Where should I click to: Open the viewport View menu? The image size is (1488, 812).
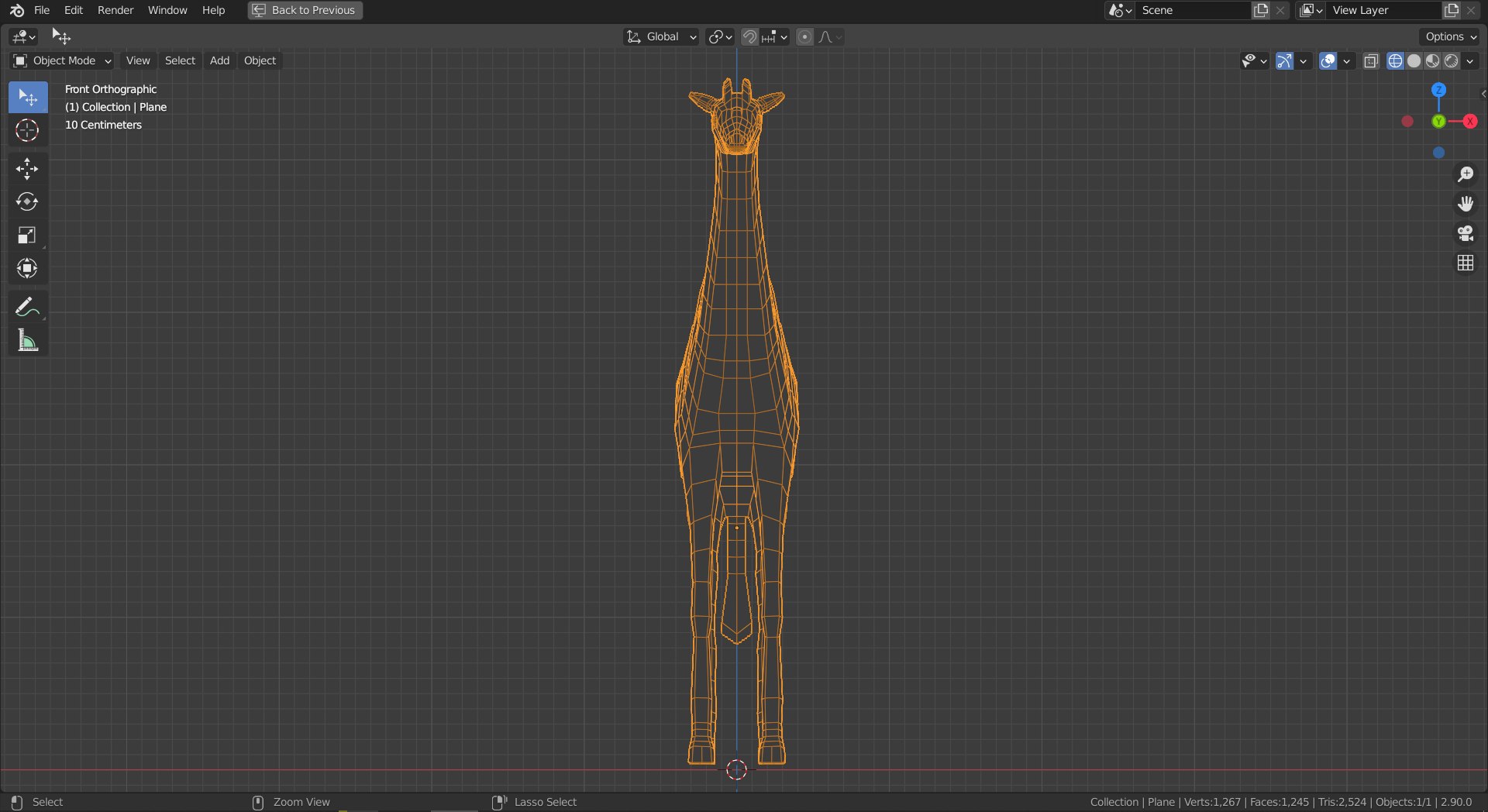point(138,60)
